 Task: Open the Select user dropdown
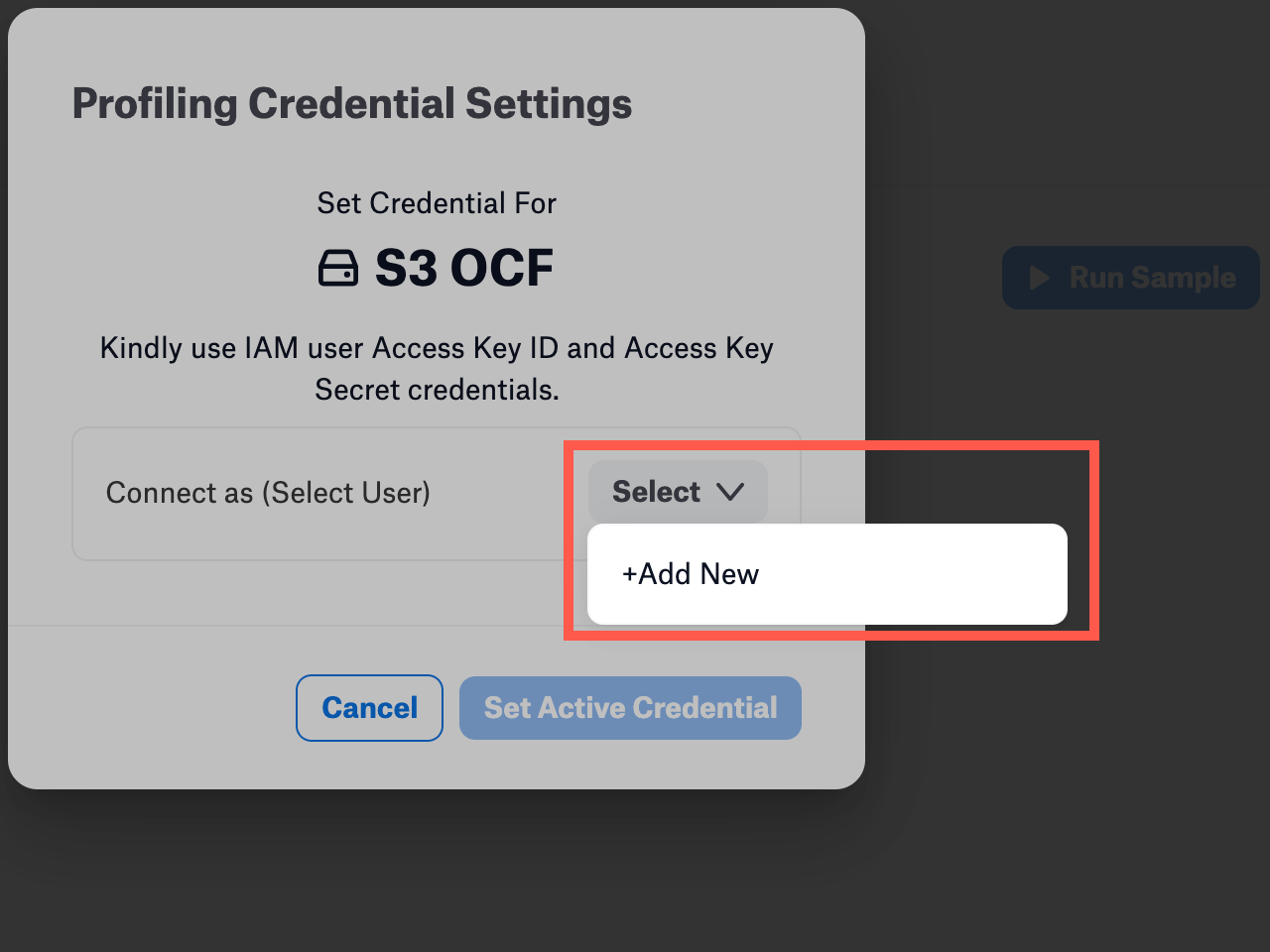678,492
